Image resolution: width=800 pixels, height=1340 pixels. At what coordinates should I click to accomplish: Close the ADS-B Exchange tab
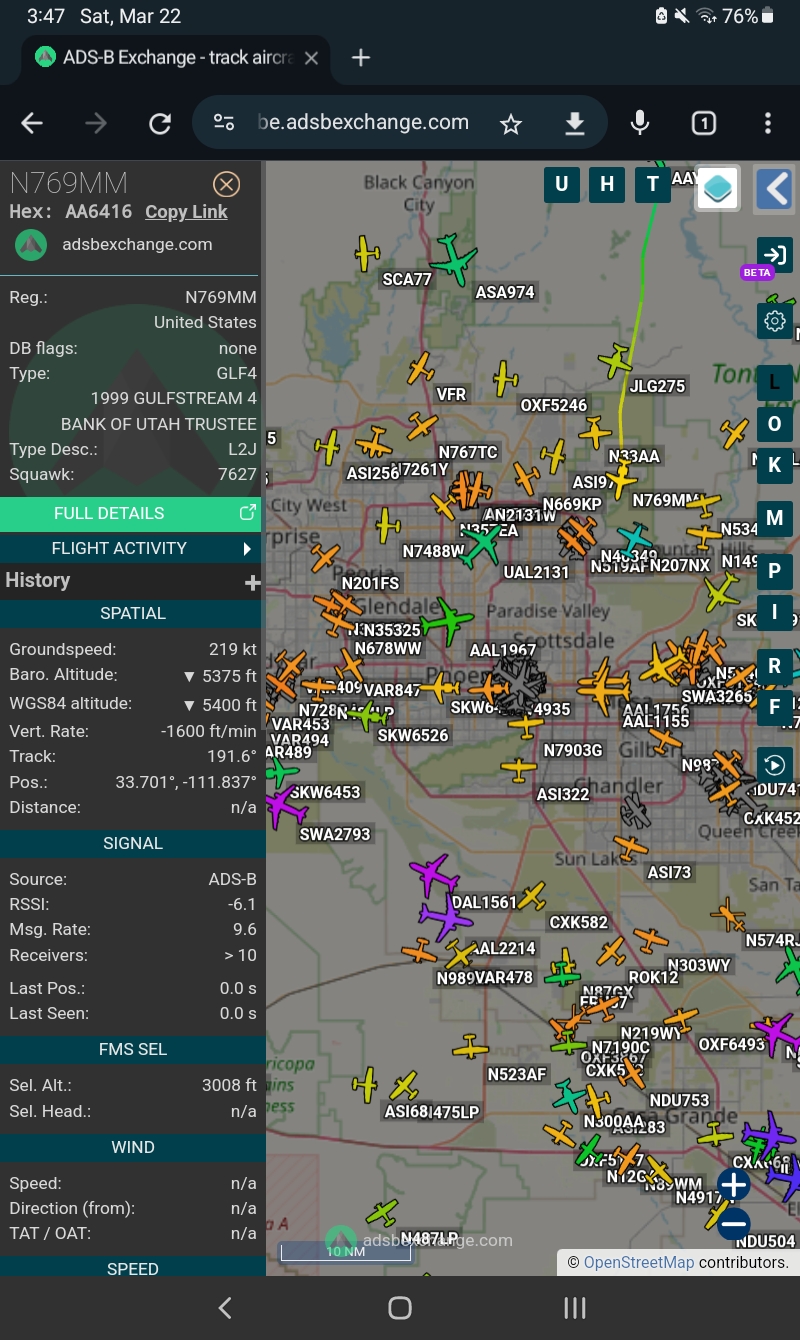[x=311, y=58]
